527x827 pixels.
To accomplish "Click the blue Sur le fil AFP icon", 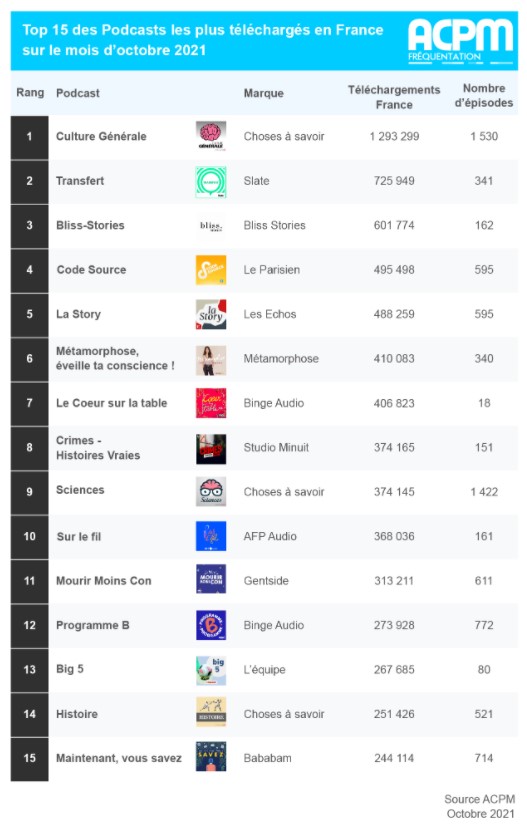I will 211,536.
